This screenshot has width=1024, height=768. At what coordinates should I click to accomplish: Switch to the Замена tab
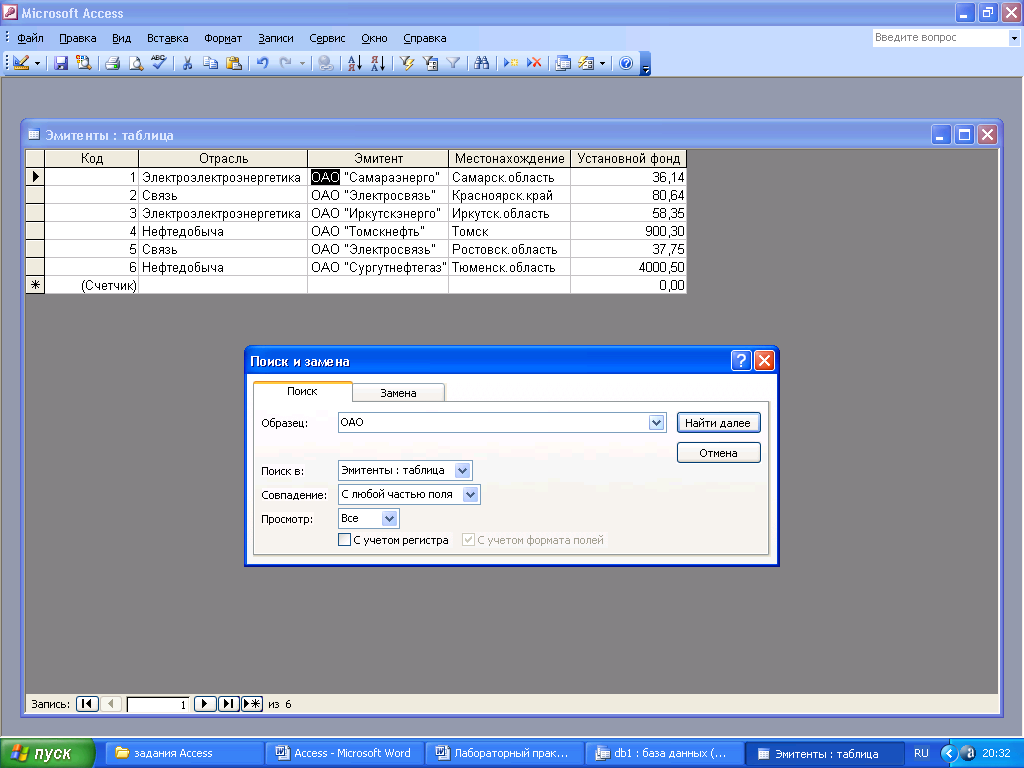(398, 392)
